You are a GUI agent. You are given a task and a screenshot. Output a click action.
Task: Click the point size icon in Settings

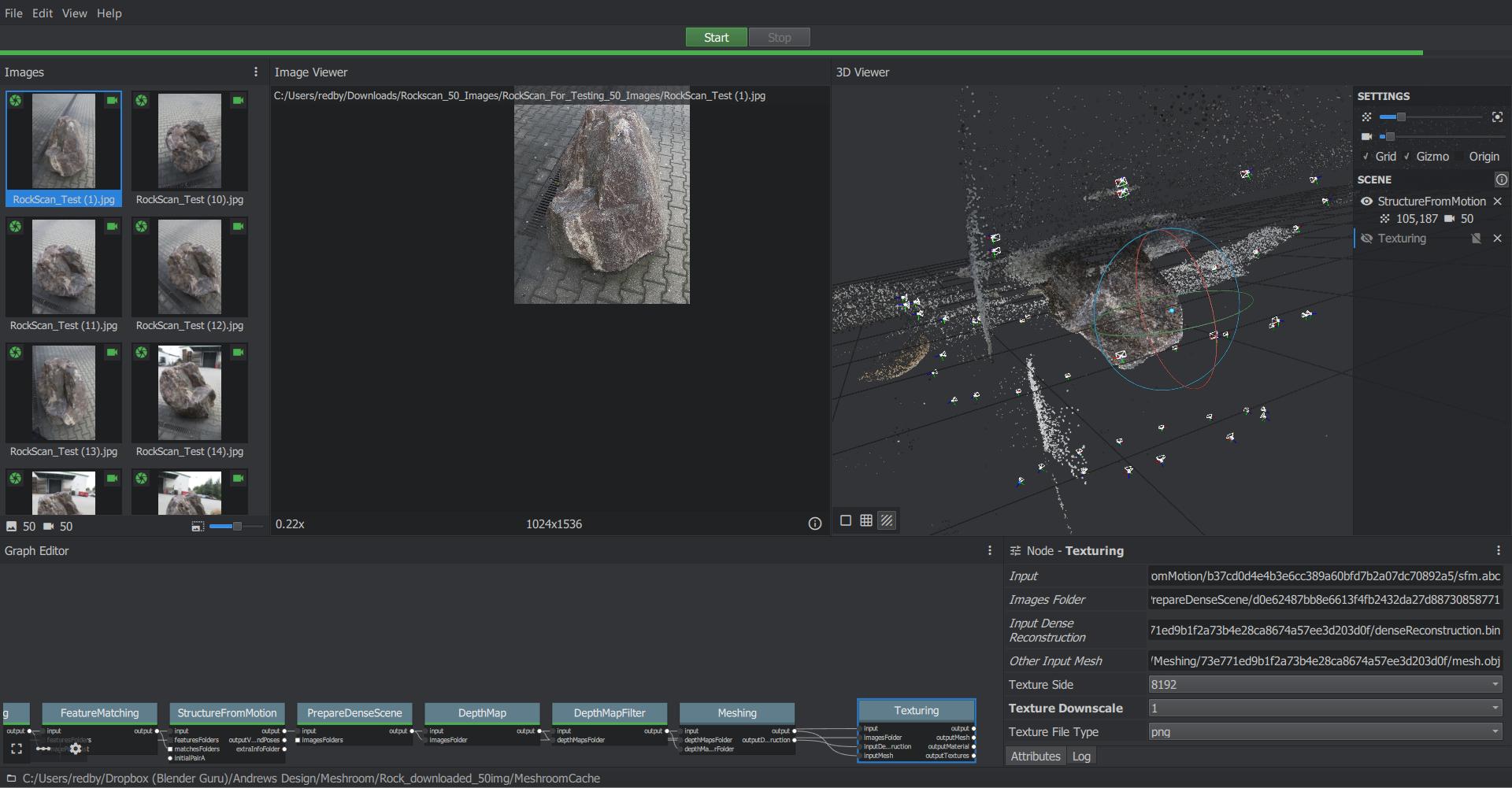pyautogui.click(x=1366, y=117)
